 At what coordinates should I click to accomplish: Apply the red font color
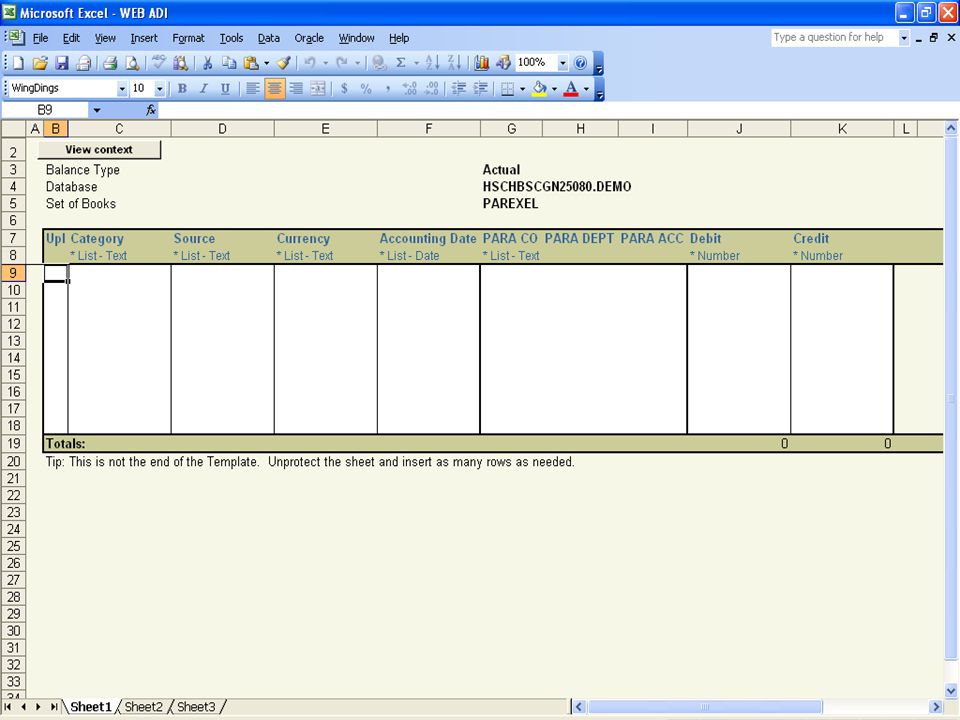coord(571,89)
